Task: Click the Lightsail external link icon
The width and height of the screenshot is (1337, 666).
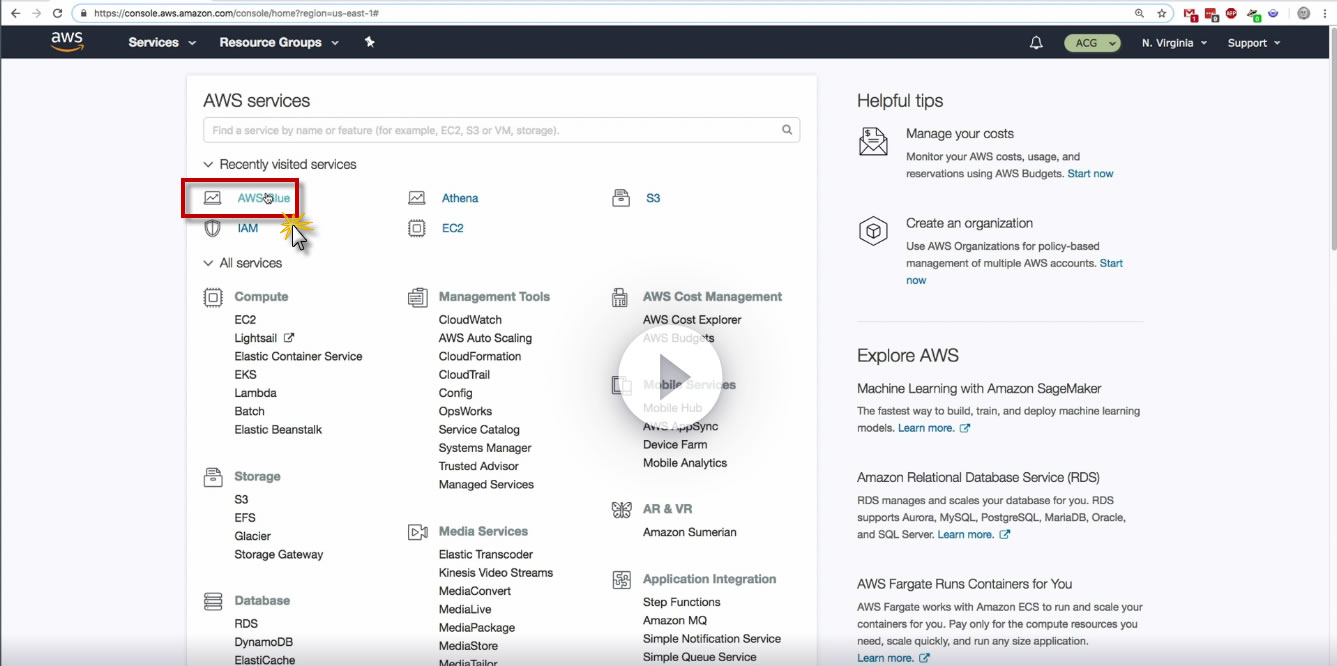Action: pos(289,338)
